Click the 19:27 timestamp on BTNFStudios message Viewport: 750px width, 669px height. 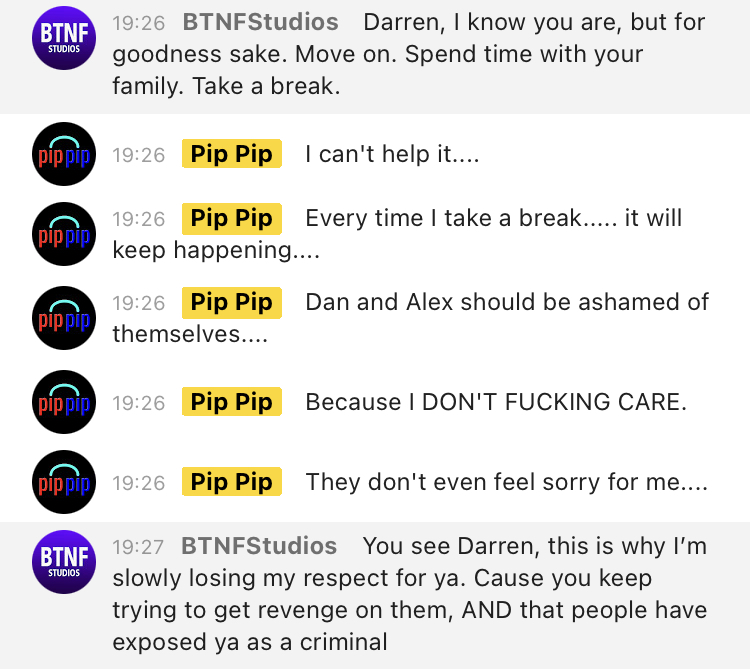click(x=138, y=547)
